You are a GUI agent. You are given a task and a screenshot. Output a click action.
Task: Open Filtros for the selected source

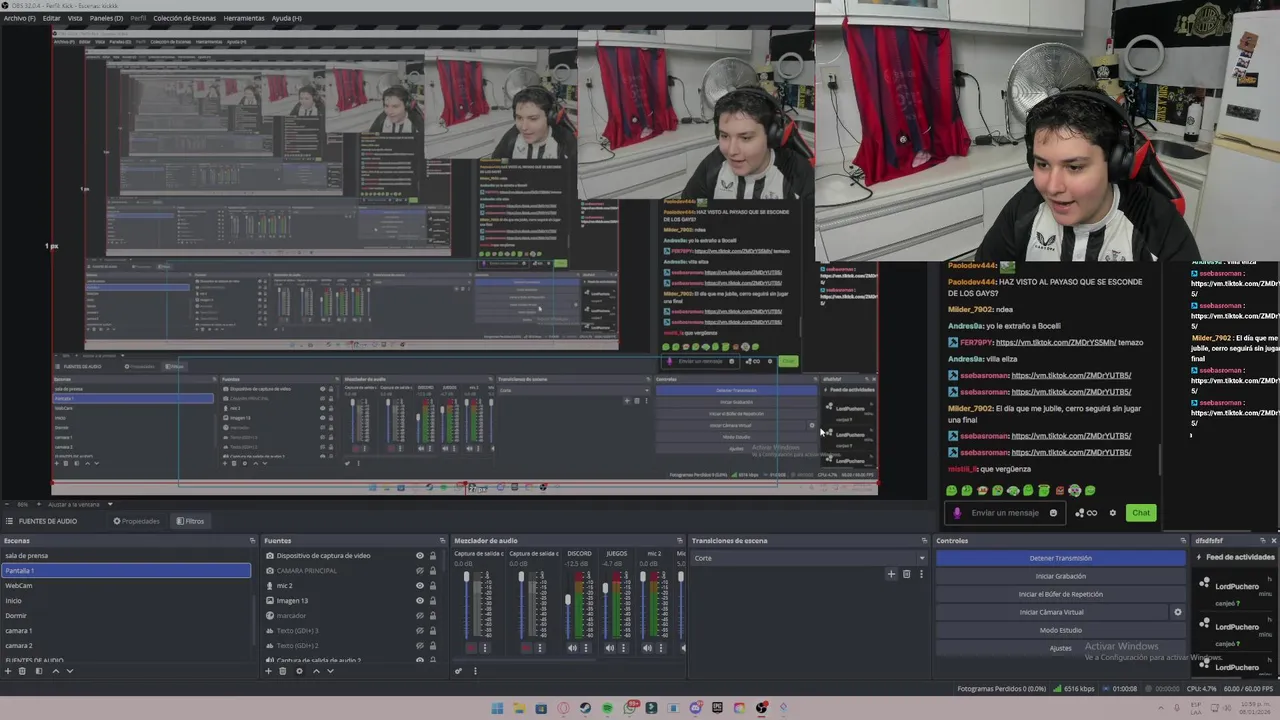click(190, 521)
